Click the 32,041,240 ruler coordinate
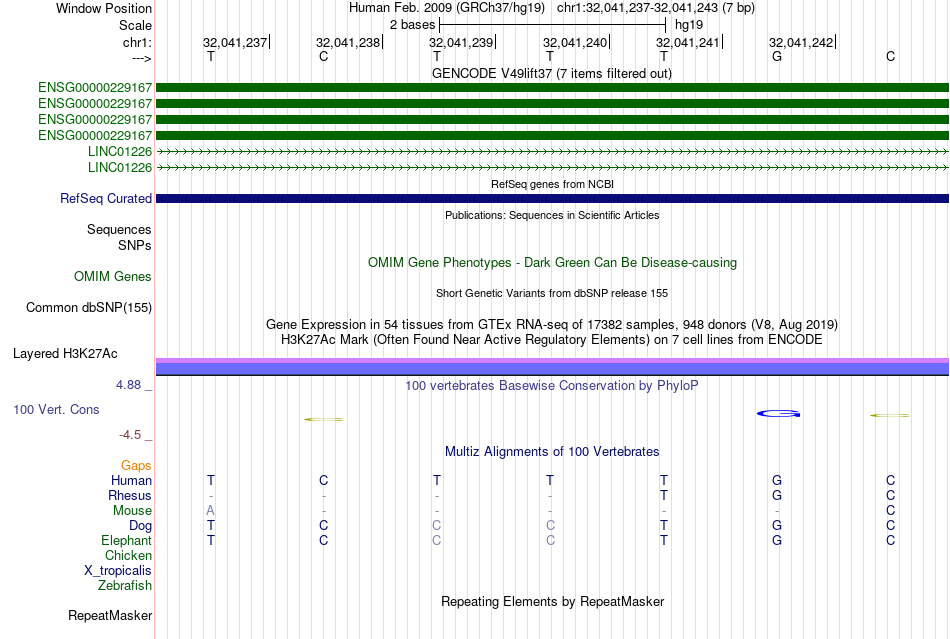Screen dimensions: 950x639 pos(575,42)
